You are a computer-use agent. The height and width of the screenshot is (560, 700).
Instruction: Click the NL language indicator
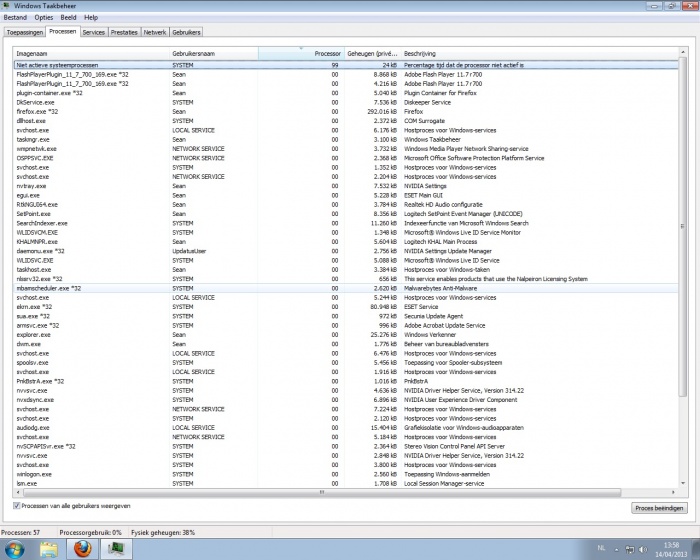[x=601, y=548]
